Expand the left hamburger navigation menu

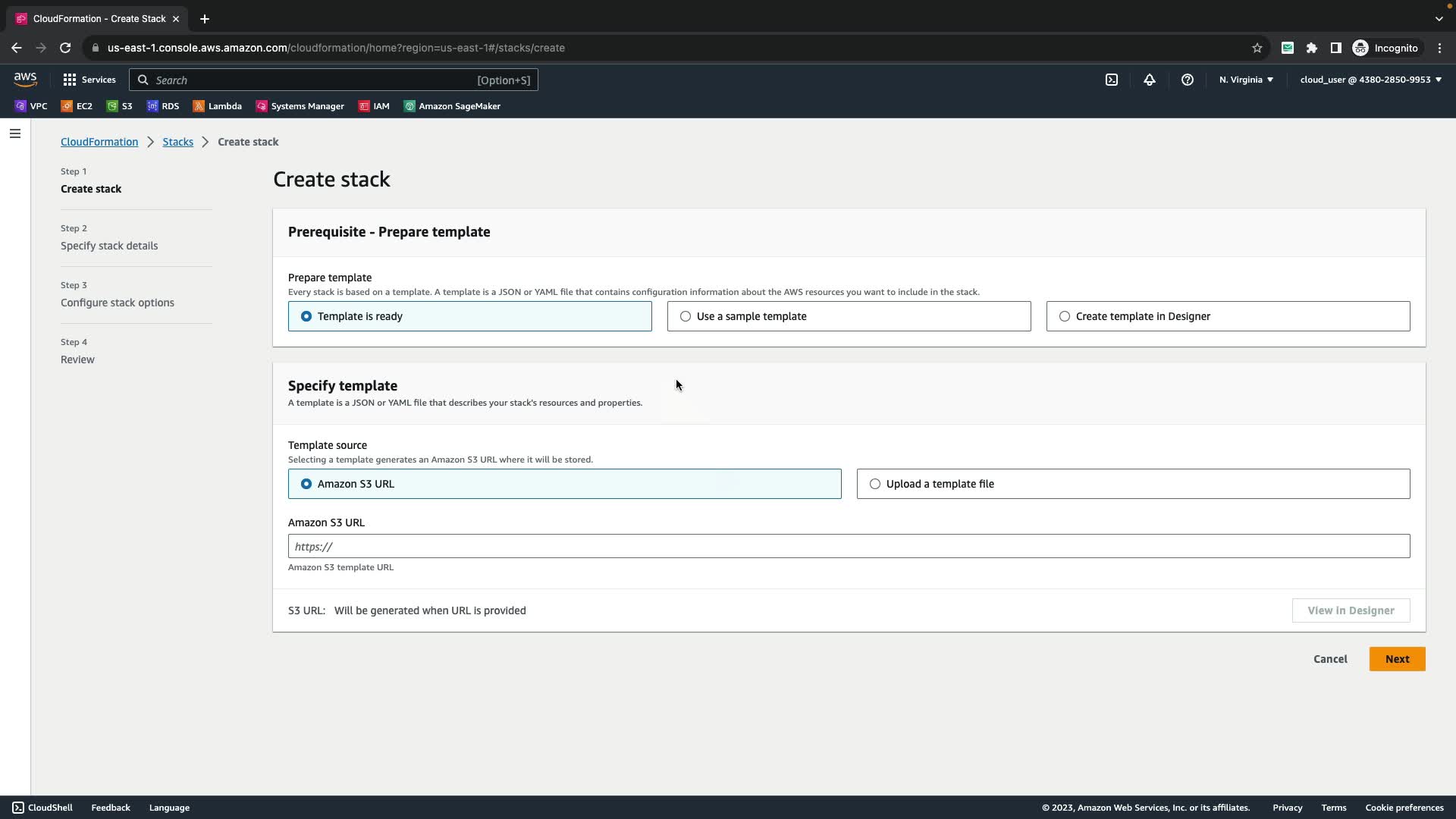click(15, 133)
